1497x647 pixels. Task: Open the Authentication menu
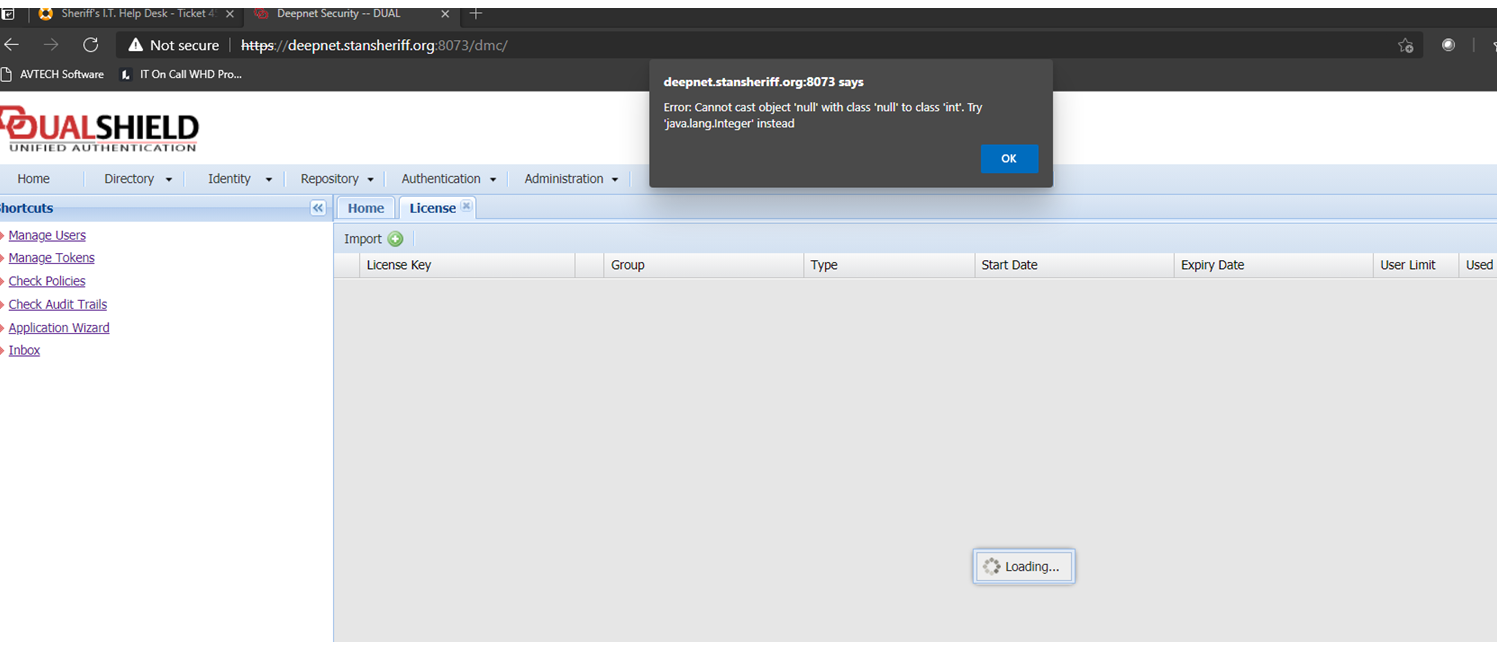448,179
